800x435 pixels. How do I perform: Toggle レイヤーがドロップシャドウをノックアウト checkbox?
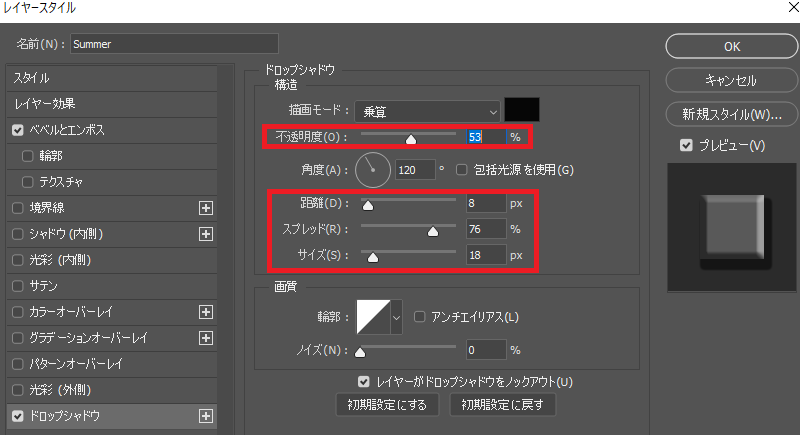[x=364, y=381]
